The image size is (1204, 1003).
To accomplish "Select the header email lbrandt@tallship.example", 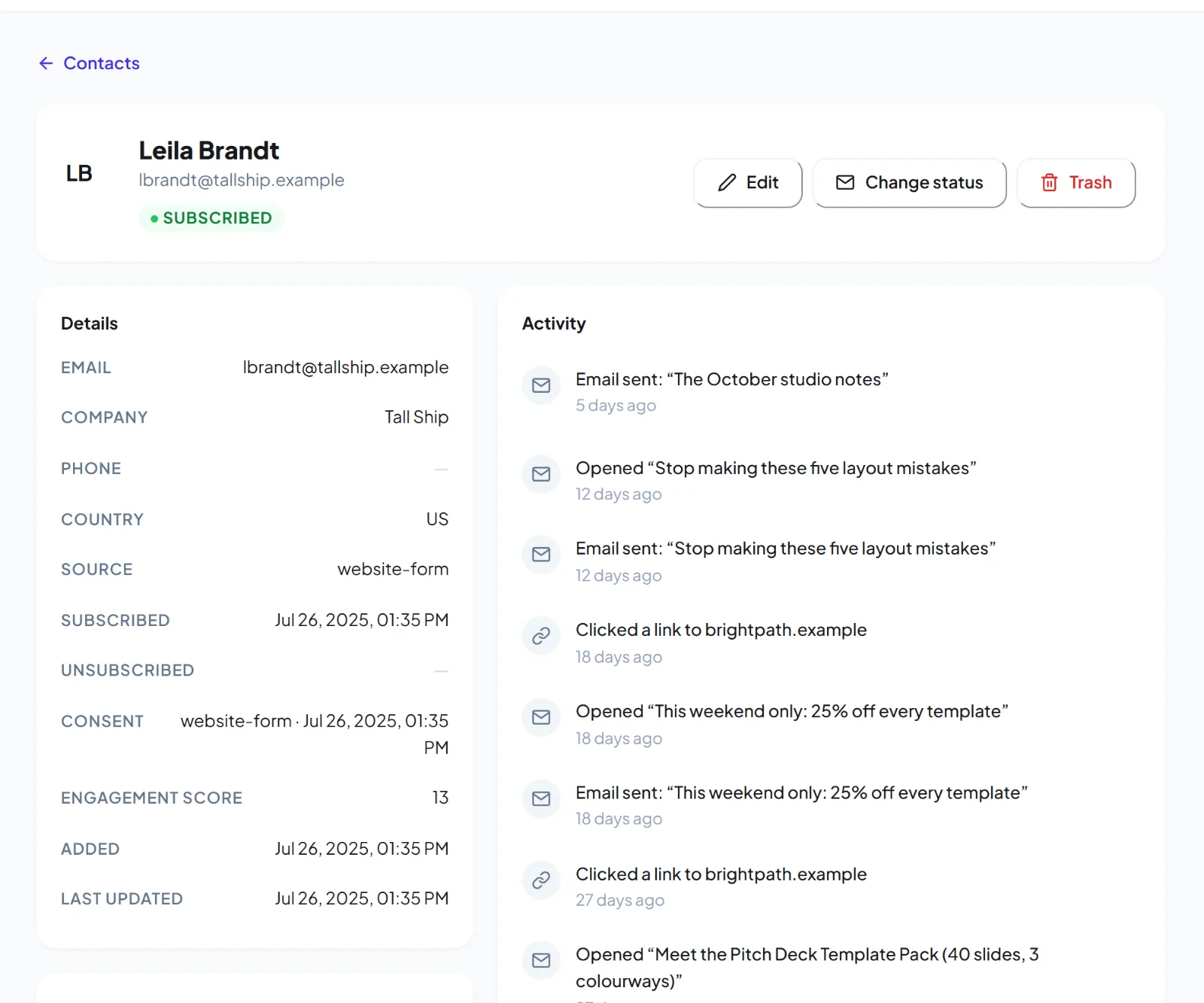I will [242, 181].
